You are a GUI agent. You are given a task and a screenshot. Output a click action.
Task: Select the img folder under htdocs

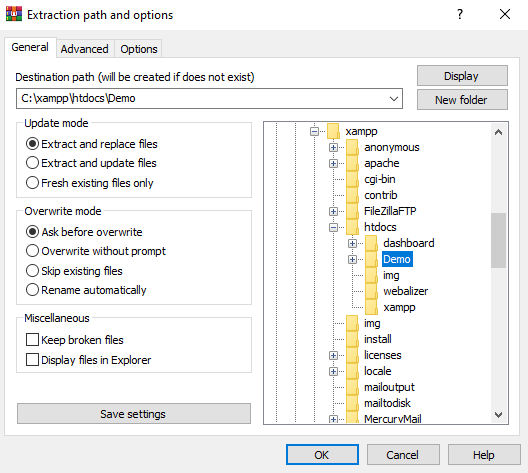[x=391, y=275]
